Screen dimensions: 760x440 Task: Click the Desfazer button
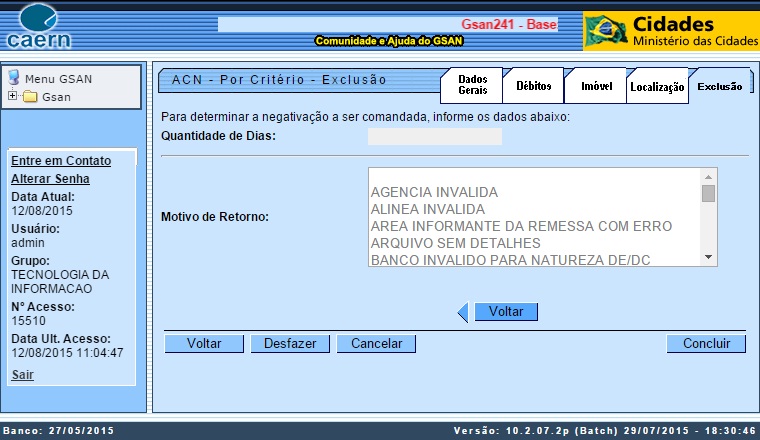tap(290, 344)
